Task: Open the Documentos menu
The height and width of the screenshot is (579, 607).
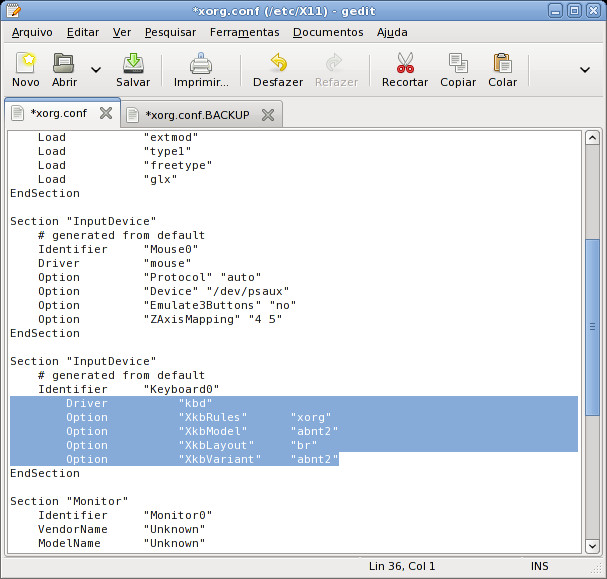Action: tap(328, 33)
